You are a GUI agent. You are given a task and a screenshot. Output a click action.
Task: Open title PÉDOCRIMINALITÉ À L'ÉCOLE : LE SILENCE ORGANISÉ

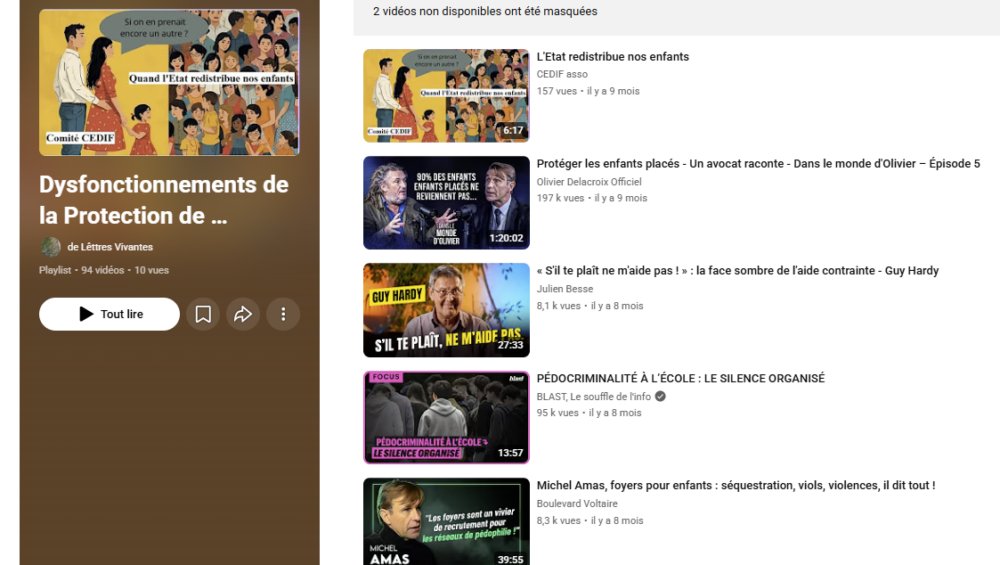coord(680,379)
